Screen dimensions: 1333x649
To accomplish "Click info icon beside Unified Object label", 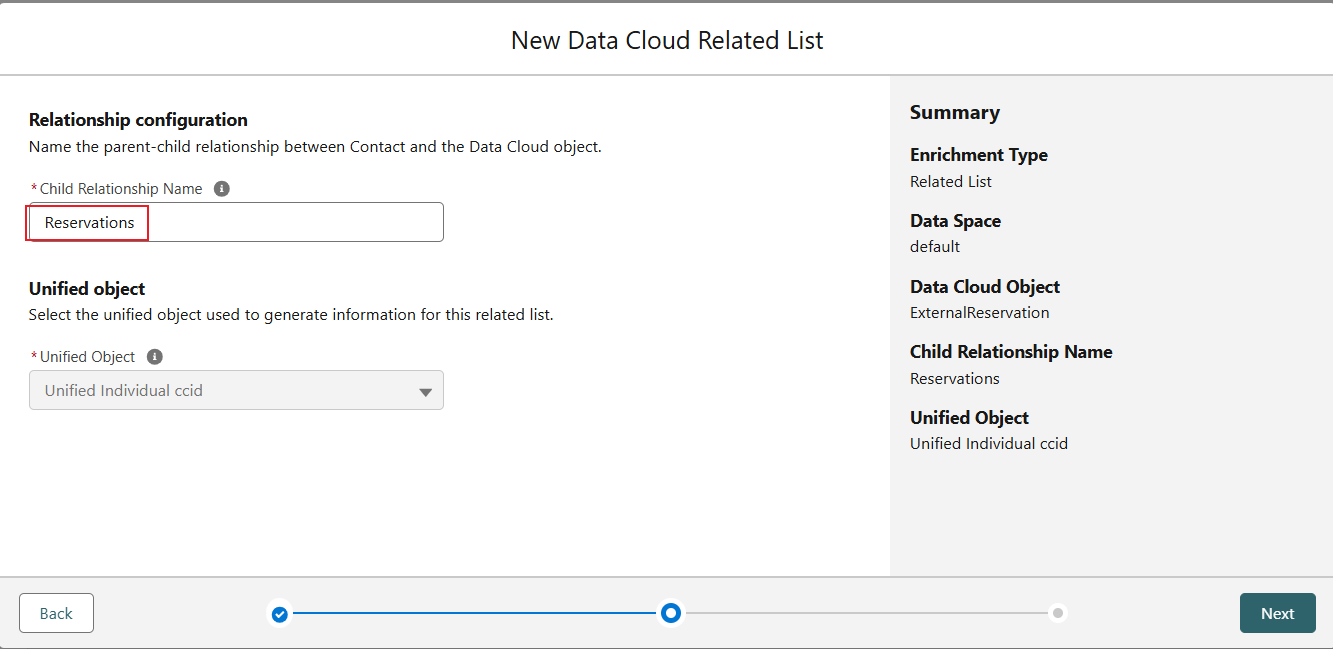I will tap(155, 357).
